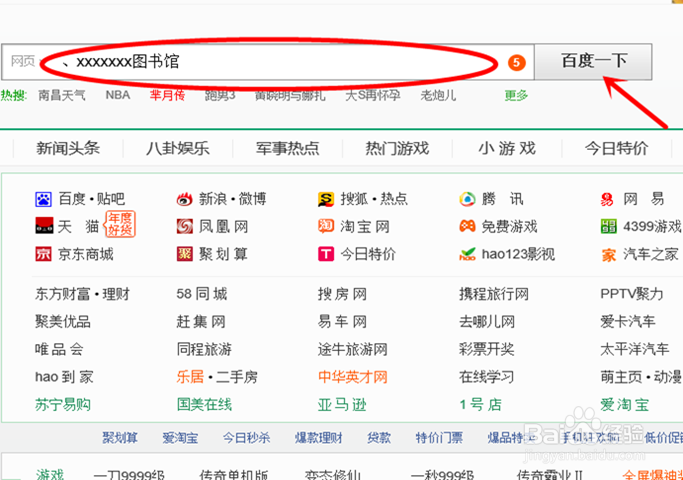Open the green 爱淘宝 link
This screenshot has width=683, height=480.
pyautogui.click(x=625, y=405)
